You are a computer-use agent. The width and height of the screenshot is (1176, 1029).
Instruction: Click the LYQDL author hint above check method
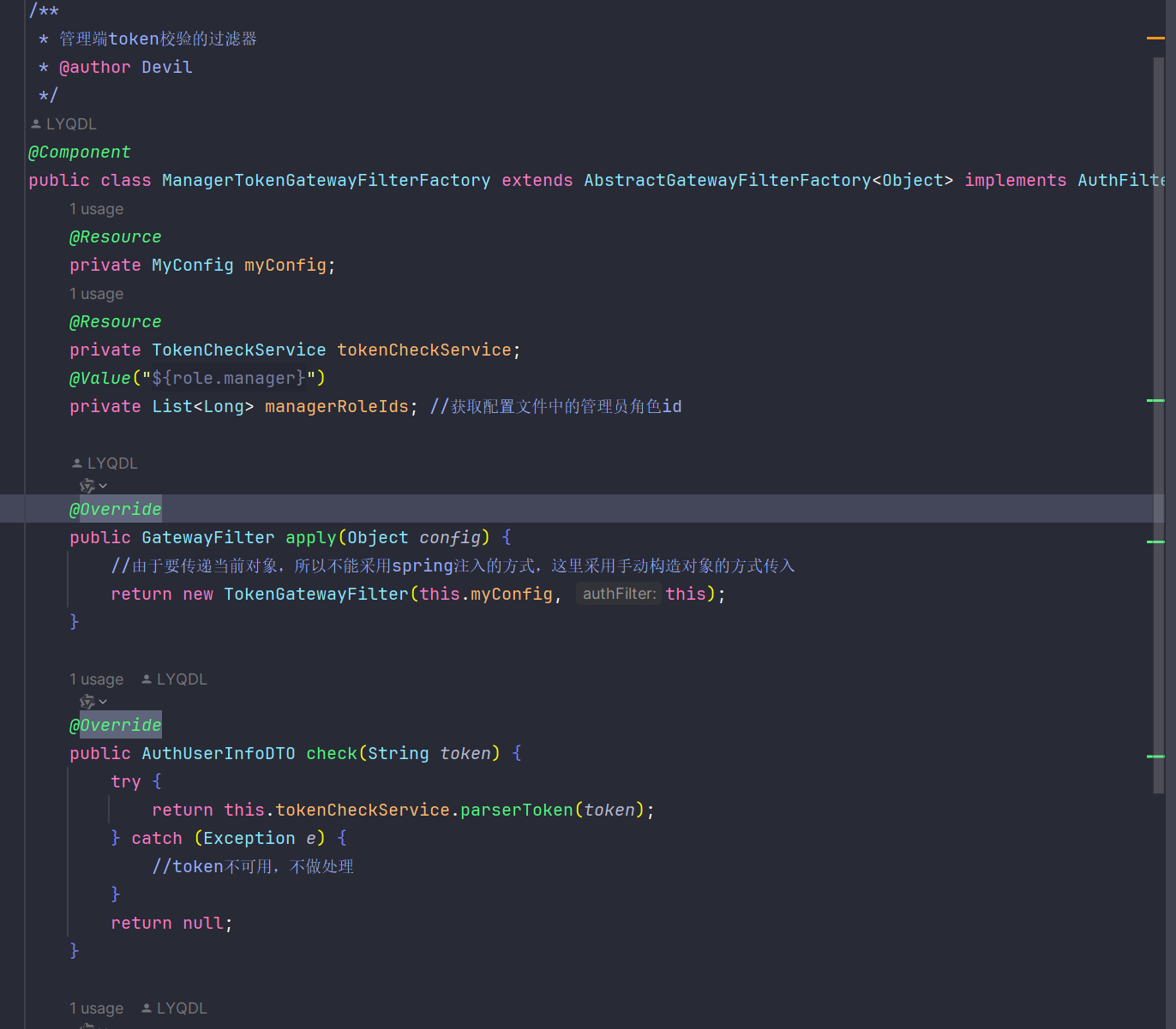(174, 679)
